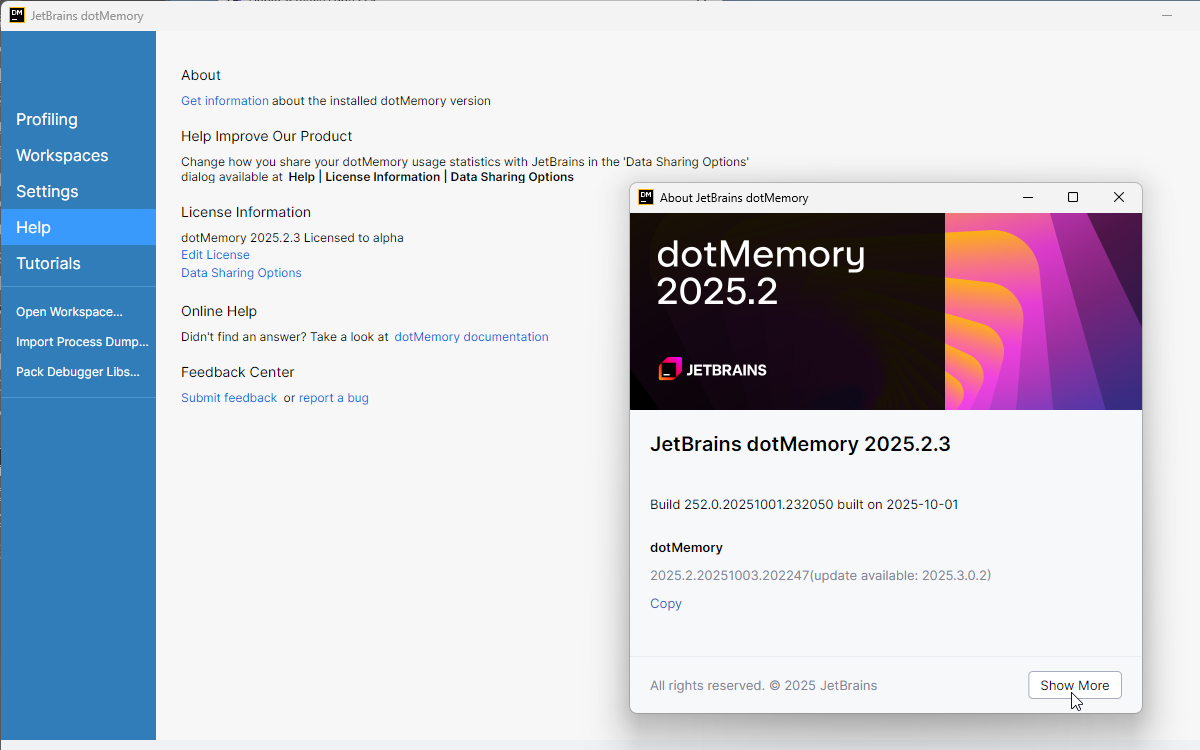Open Tutorials from the sidebar
Viewport: 1200px width, 750px height.
click(x=48, y=264)
